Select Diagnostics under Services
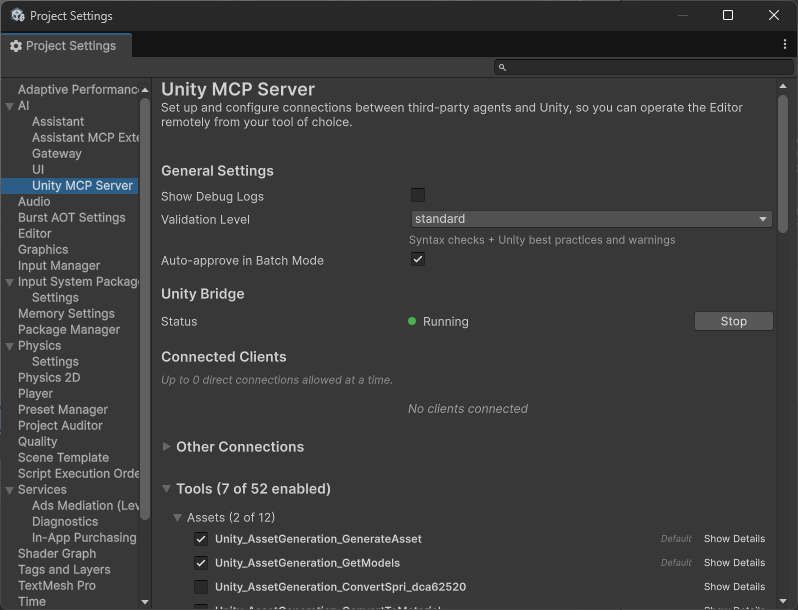The image size is (798, 610). [65, 521]
